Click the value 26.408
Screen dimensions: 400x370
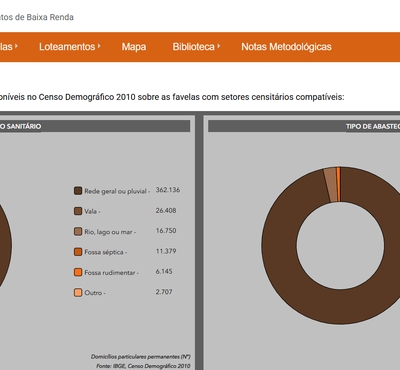tap(166, 210)
